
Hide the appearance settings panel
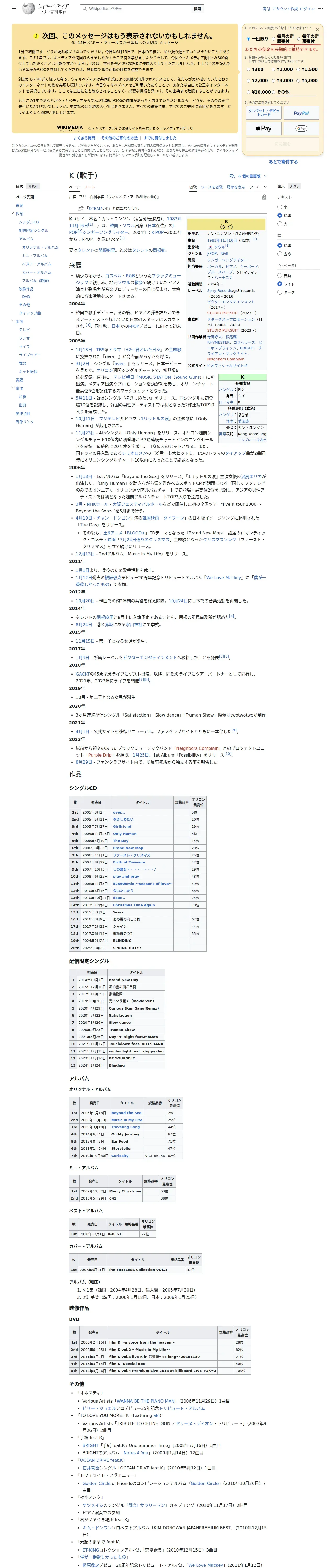pos(295,186)
